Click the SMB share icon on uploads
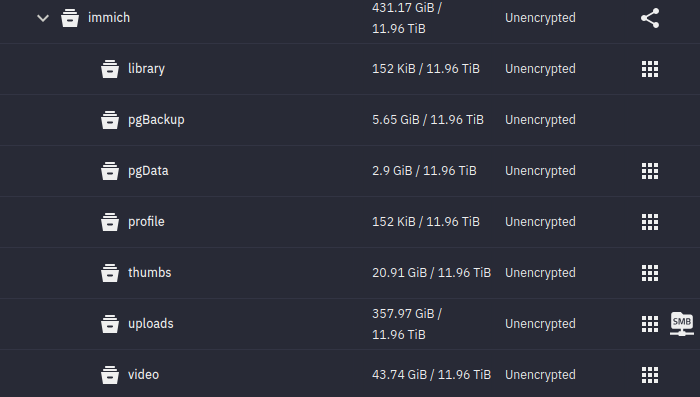 tap(682, 324)
